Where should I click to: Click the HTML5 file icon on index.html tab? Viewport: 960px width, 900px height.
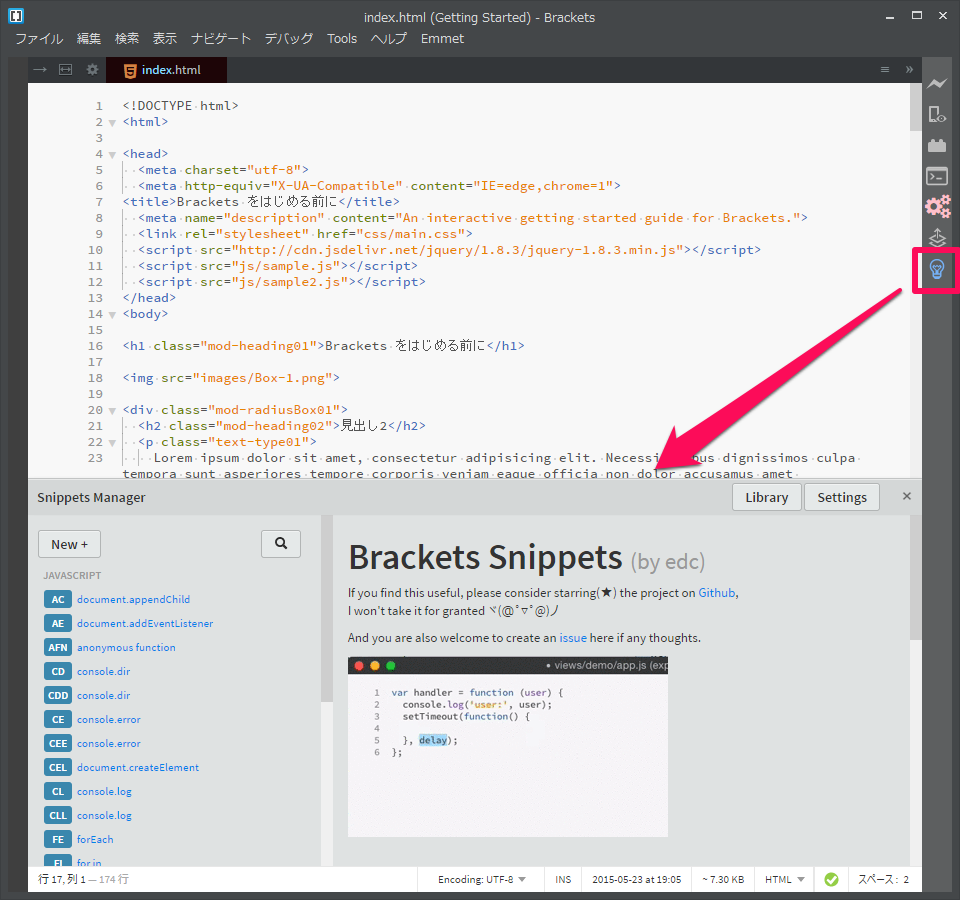click(130, 70)
